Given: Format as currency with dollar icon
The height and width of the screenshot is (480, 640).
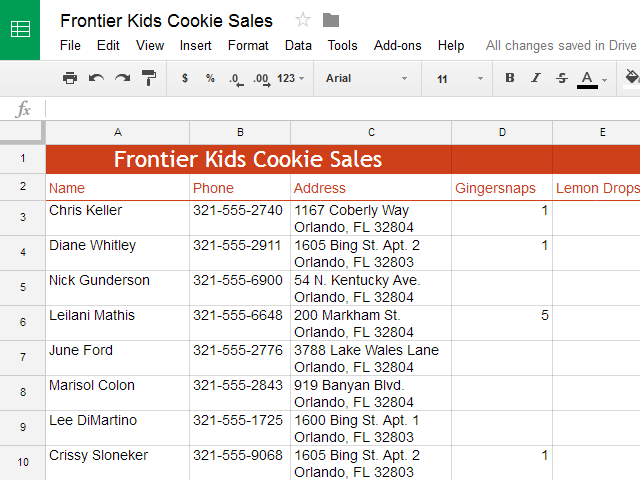Looking at the screenshot, I should (185, 78).
